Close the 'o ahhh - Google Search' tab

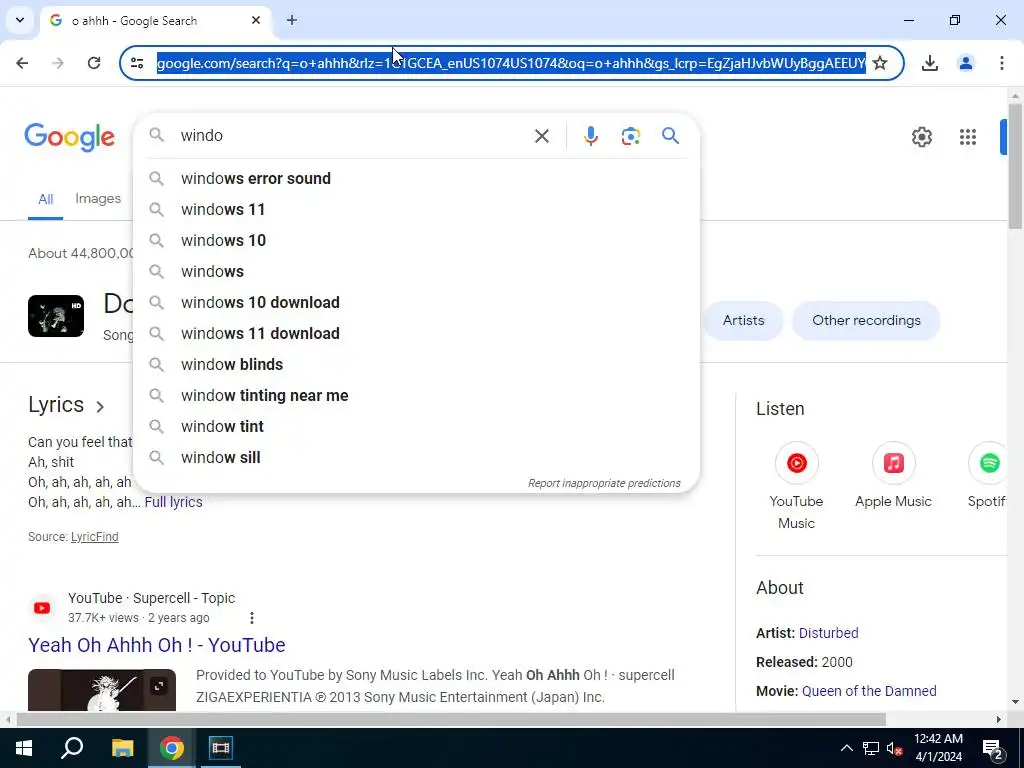pyautogui.click(x=256, y=20)
